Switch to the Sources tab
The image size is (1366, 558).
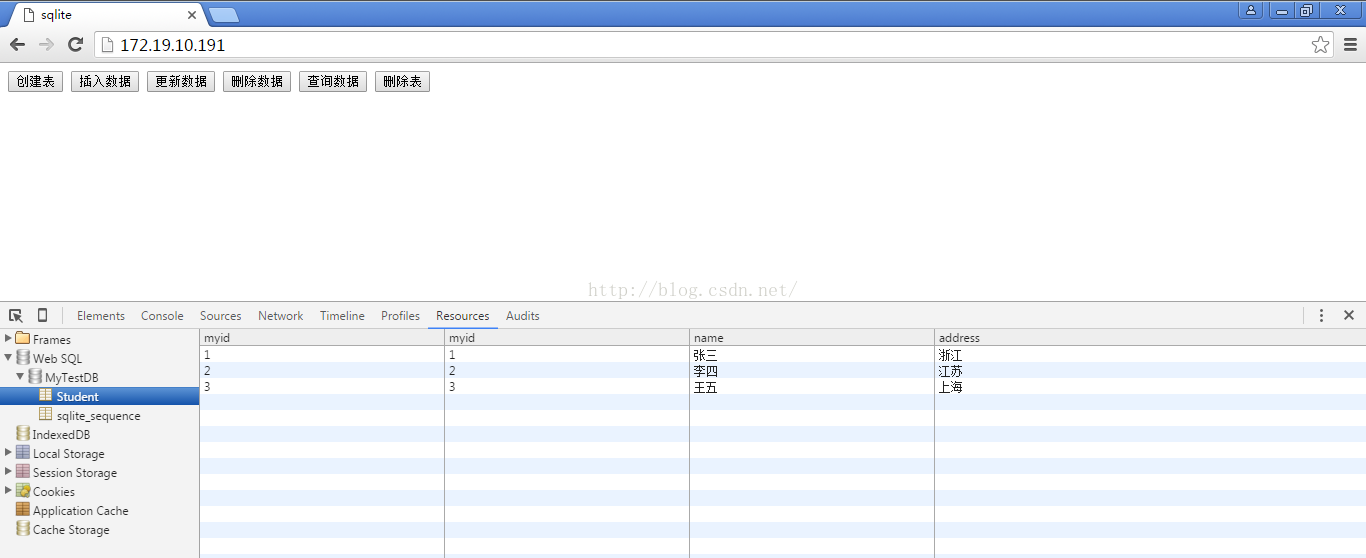coord(221,316)
